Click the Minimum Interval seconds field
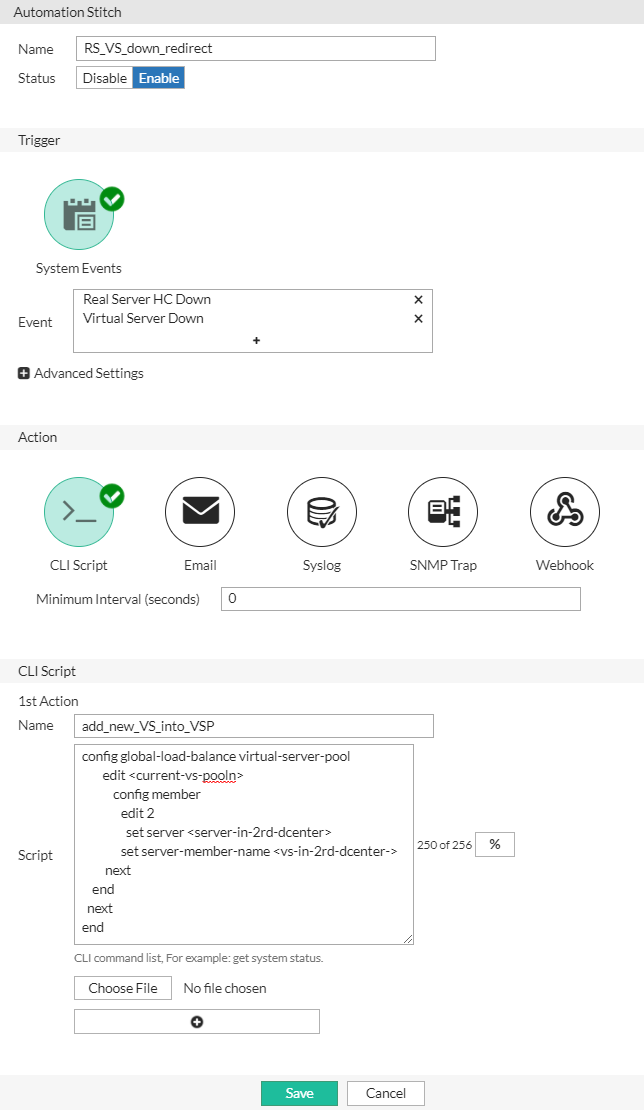 click(x=400, y=598)
